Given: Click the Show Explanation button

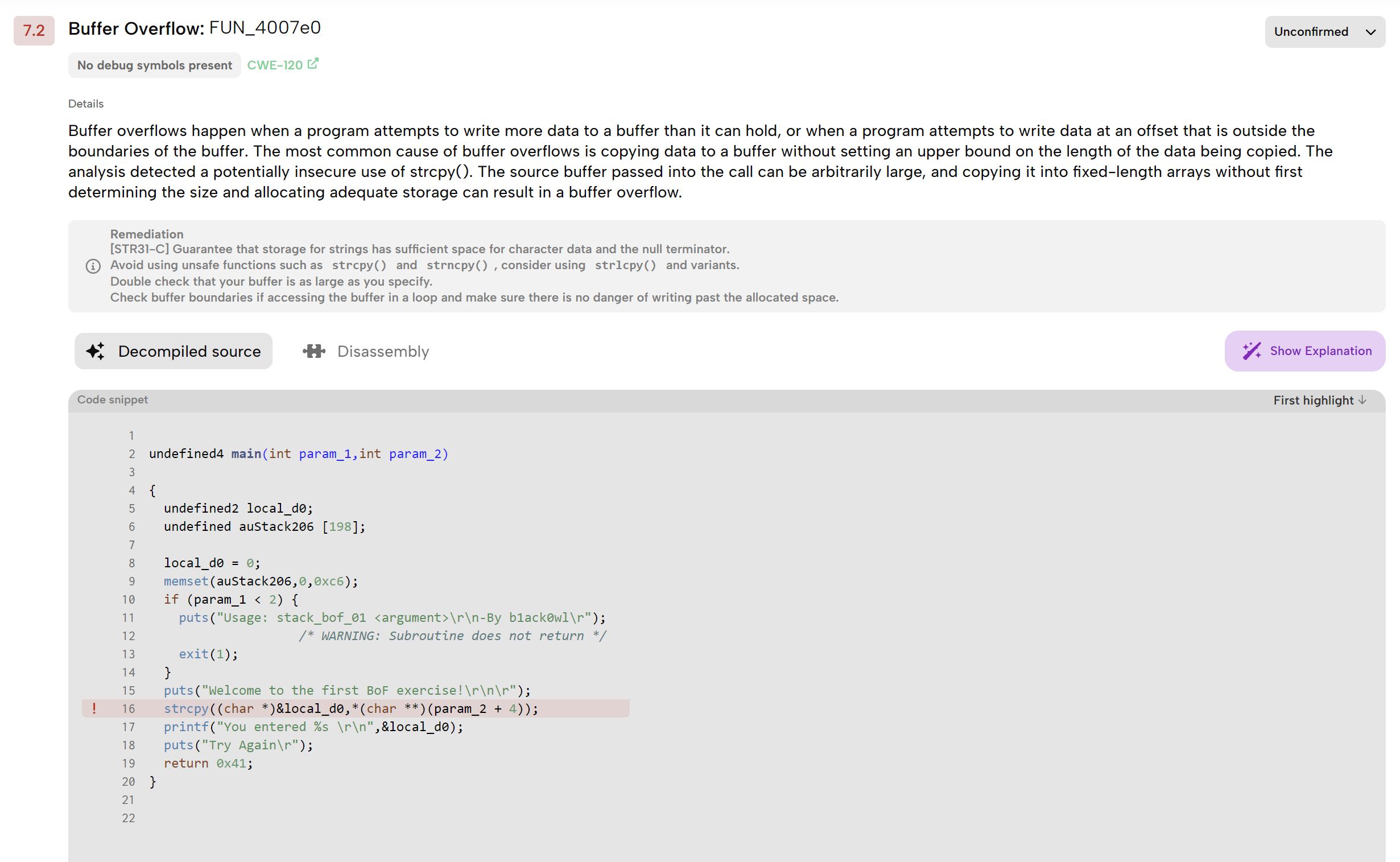Looking at the screenshot, I should coord(1304,351).
